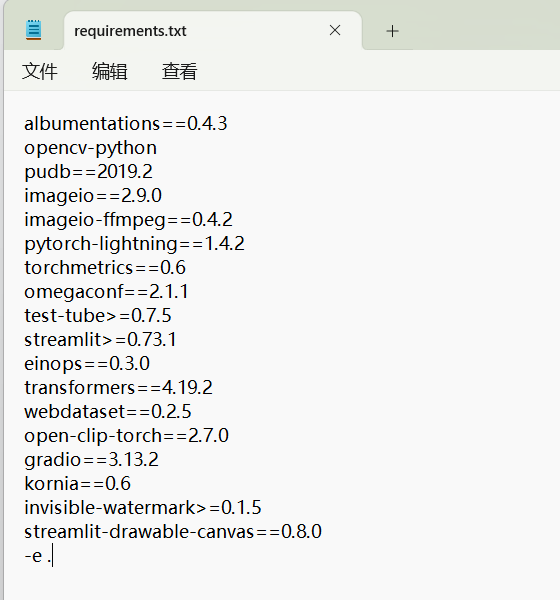Image resolution: width=560 pixels, height=600 pixels.
Task: Click on the opencv-python line
Action: (x=90, y=148)
